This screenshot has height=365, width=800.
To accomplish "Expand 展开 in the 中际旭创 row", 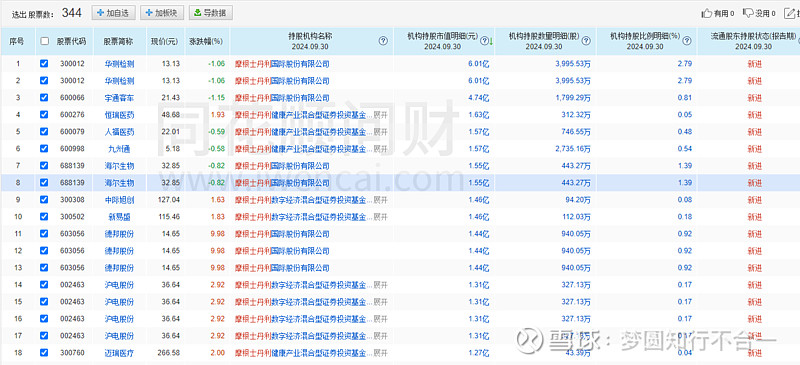I will pyautogui.click(x=381, y=200).
